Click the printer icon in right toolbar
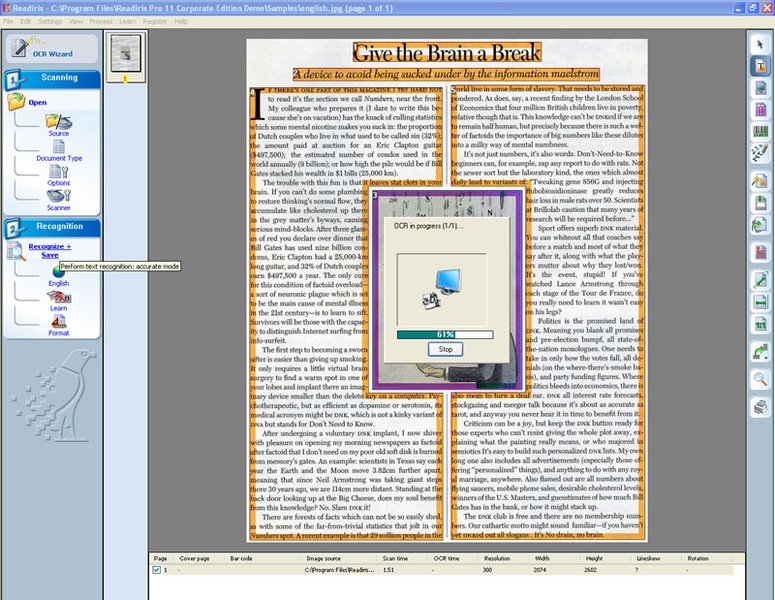This screenshot has width=775, height=600. 760,405
